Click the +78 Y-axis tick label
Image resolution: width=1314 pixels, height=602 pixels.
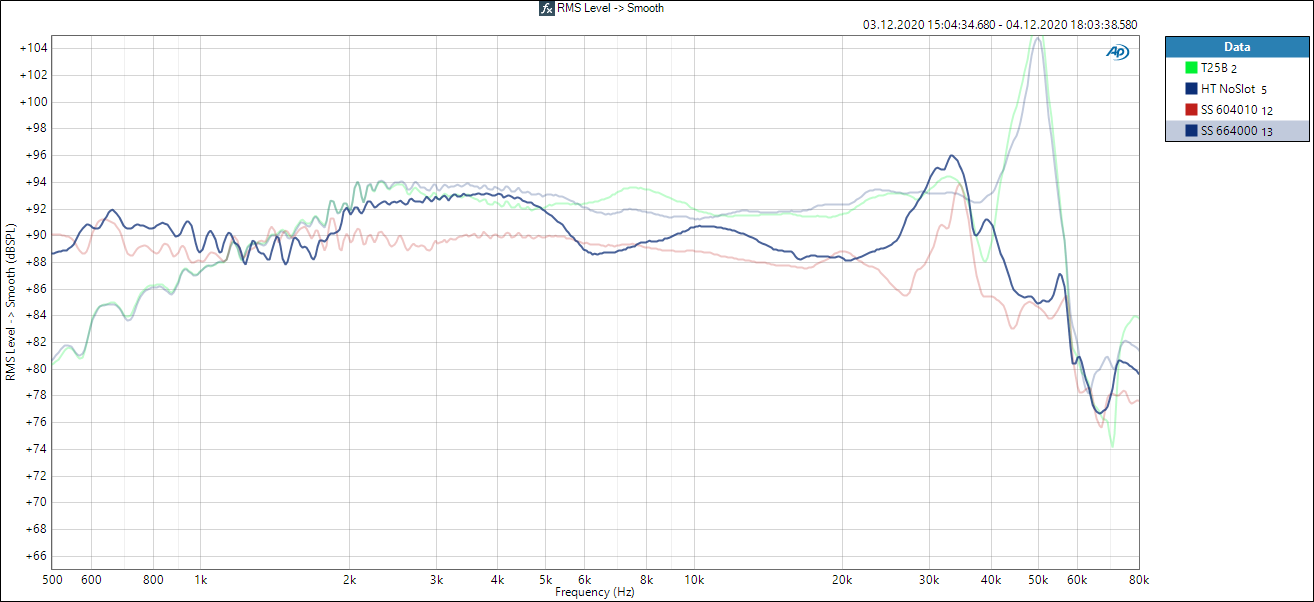point(35,395)
